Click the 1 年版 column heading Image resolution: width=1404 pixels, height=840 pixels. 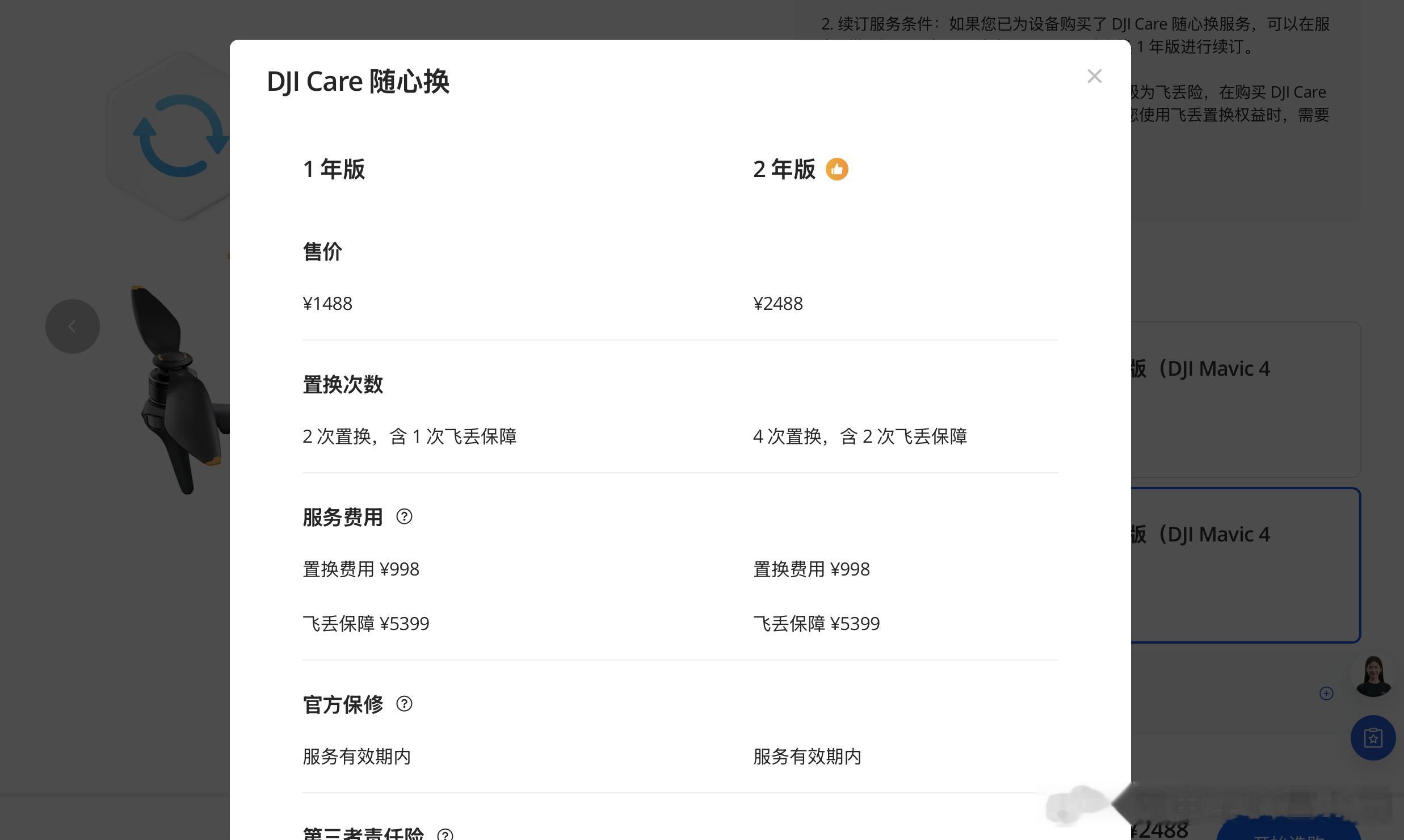coord(334,169)
